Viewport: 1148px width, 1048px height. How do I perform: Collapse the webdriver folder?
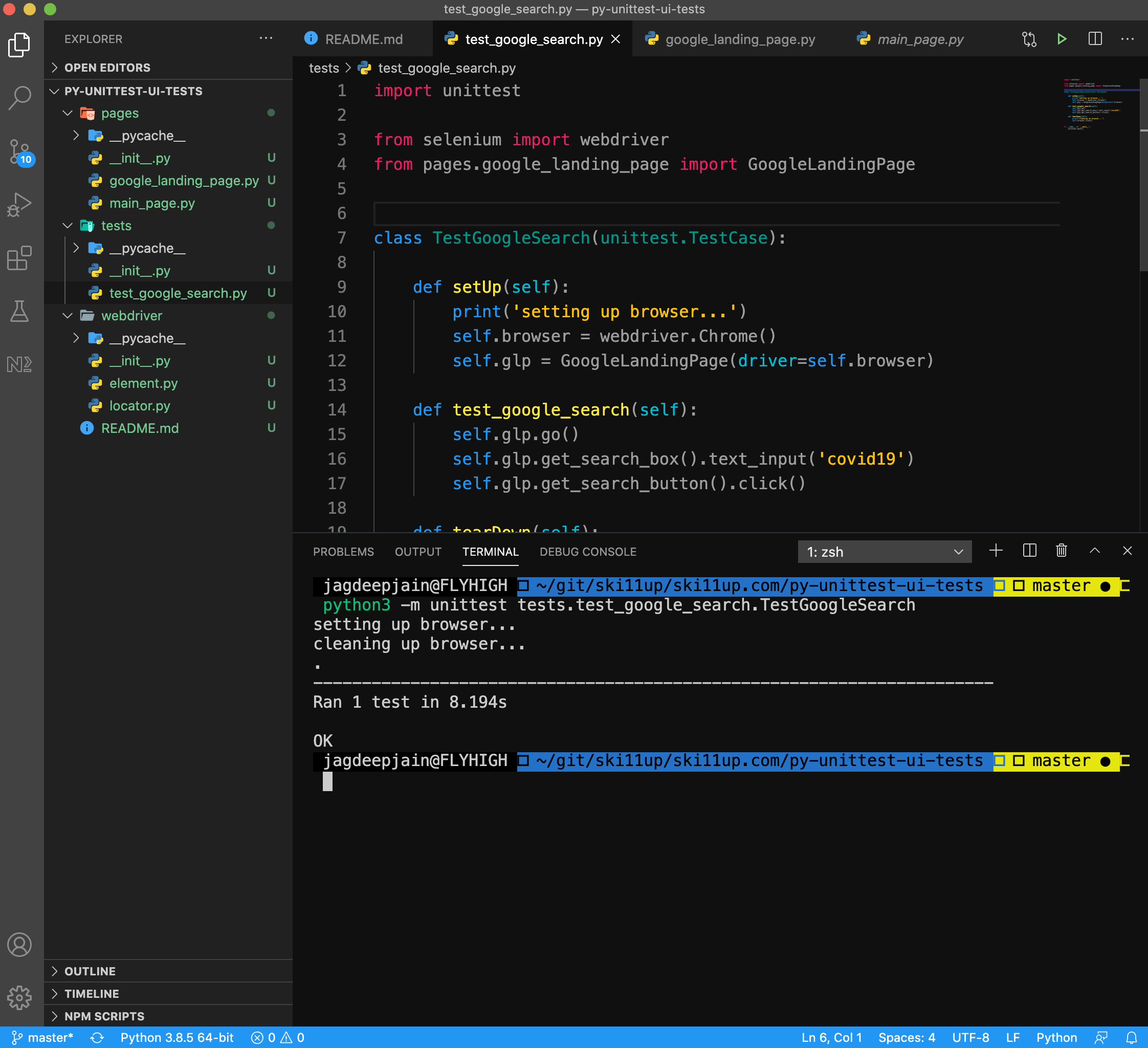(x=131, y=316)
